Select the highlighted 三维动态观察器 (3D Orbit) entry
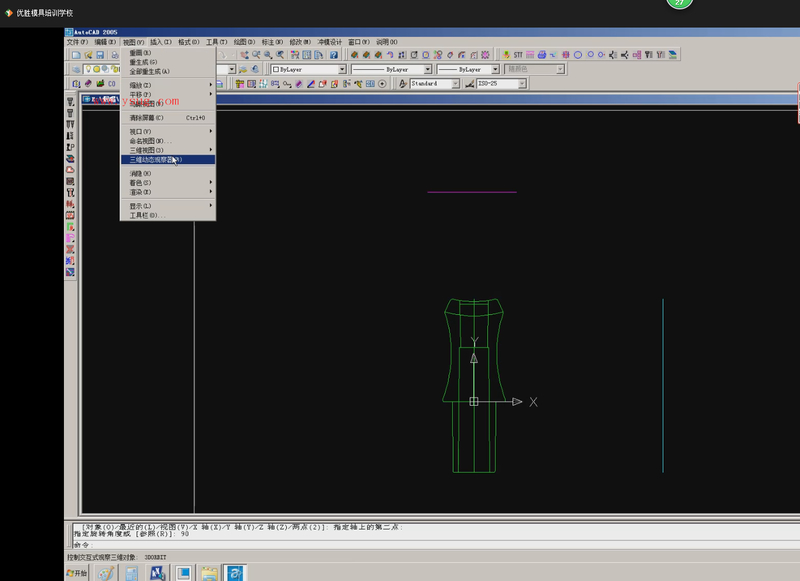Image resolution: width=800 pixels, height=581 pixels. point(168,160)
